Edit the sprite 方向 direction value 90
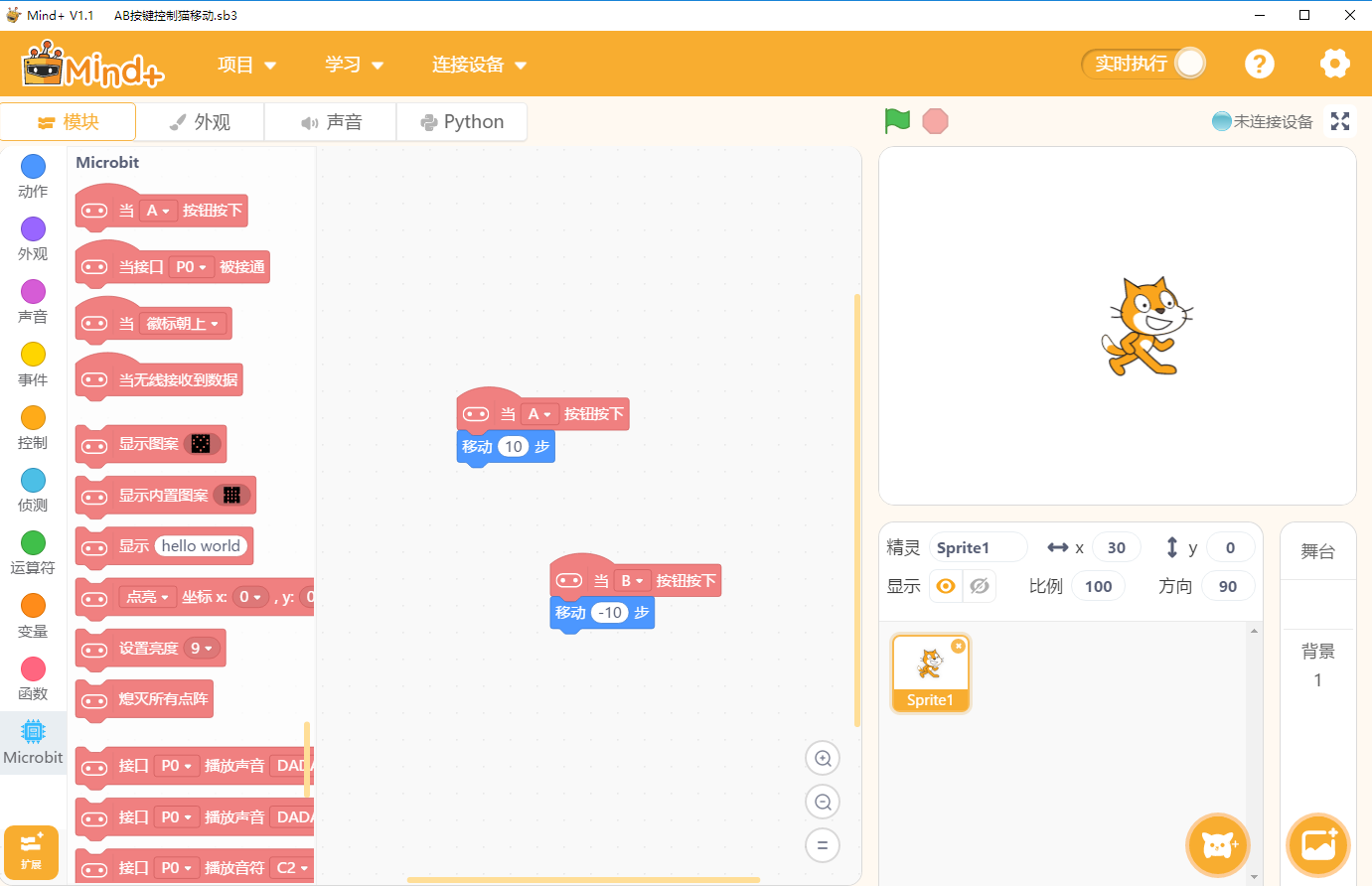The height and width of the screenshot is (886, 1372). [x=1228, y=586]
